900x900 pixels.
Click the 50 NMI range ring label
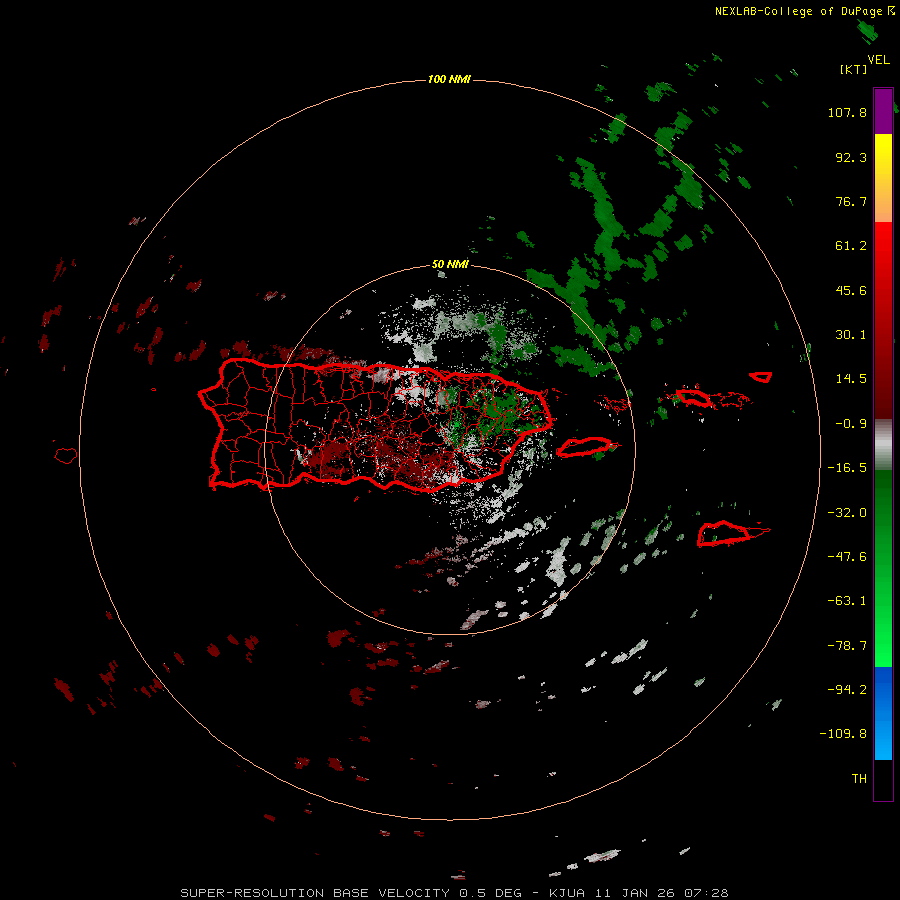point(450,264)
